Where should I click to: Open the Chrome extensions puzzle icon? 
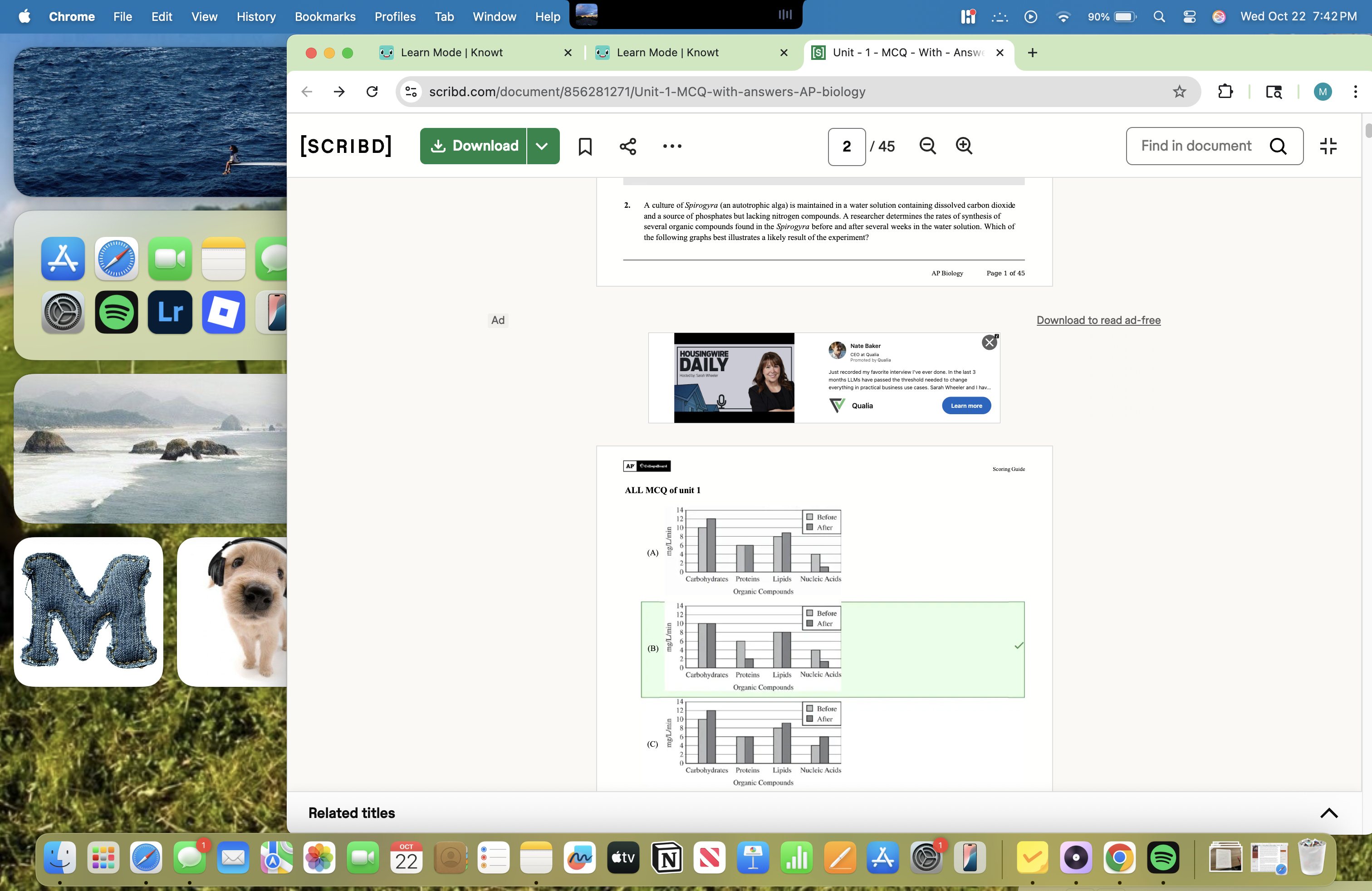pos(1225,92)
